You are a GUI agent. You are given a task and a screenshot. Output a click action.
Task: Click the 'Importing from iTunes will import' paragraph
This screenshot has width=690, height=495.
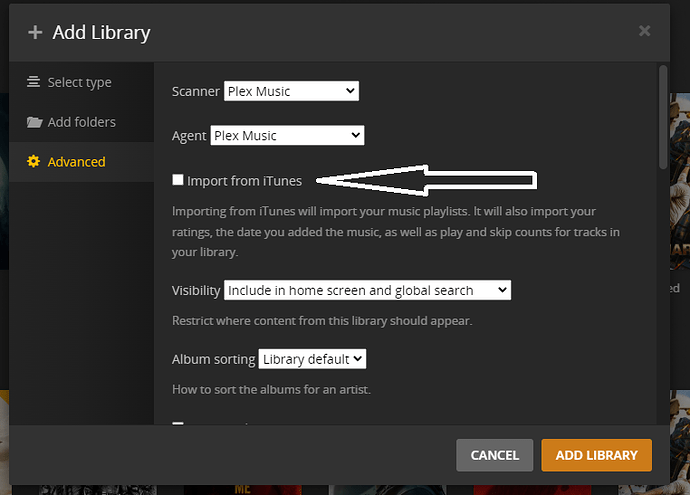click(x=396, y=232)
